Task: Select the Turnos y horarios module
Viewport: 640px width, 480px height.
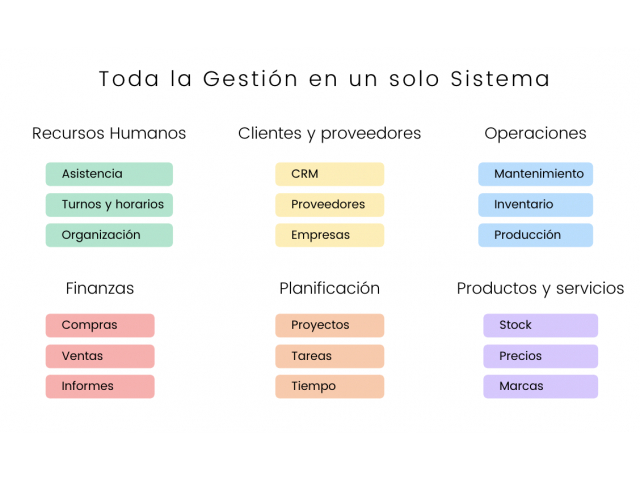Action: point(109,204)
